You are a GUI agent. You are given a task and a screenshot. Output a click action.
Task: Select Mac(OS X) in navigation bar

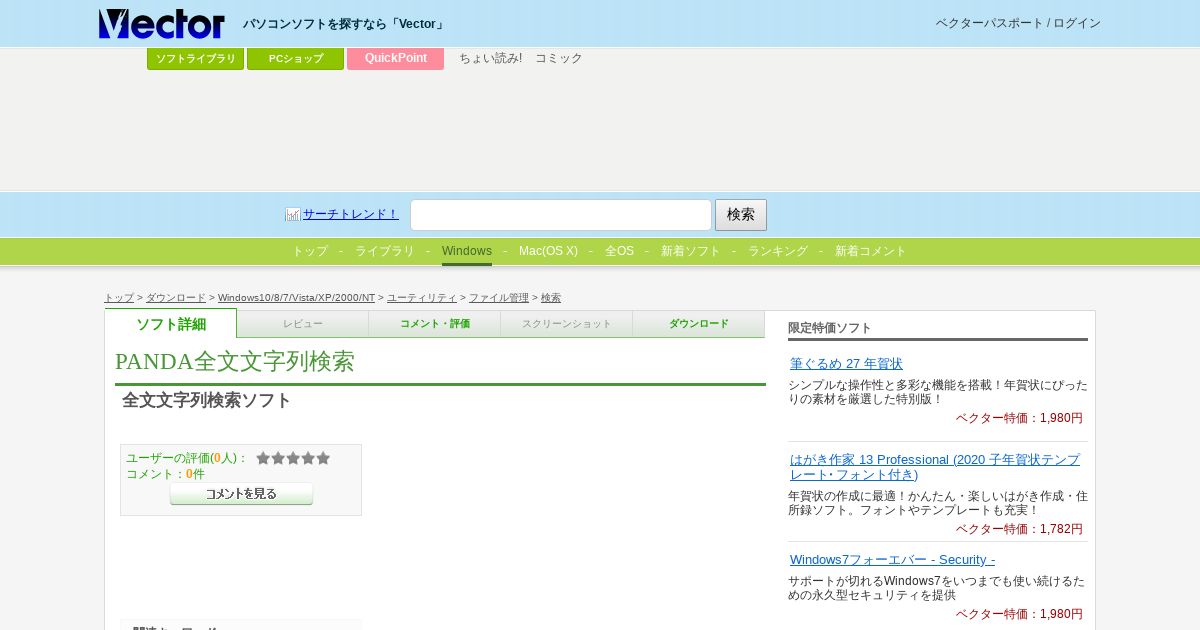tap(548, 251)
